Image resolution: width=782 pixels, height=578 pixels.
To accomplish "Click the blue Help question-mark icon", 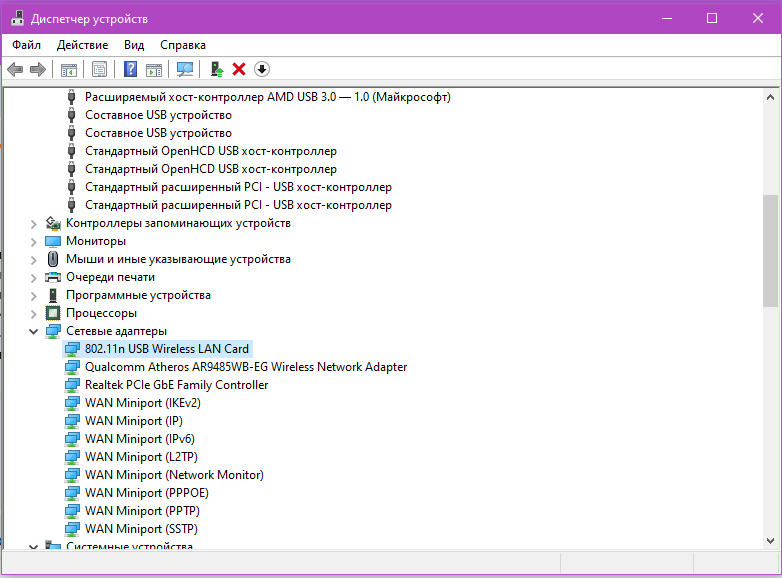I will (130, 69).
